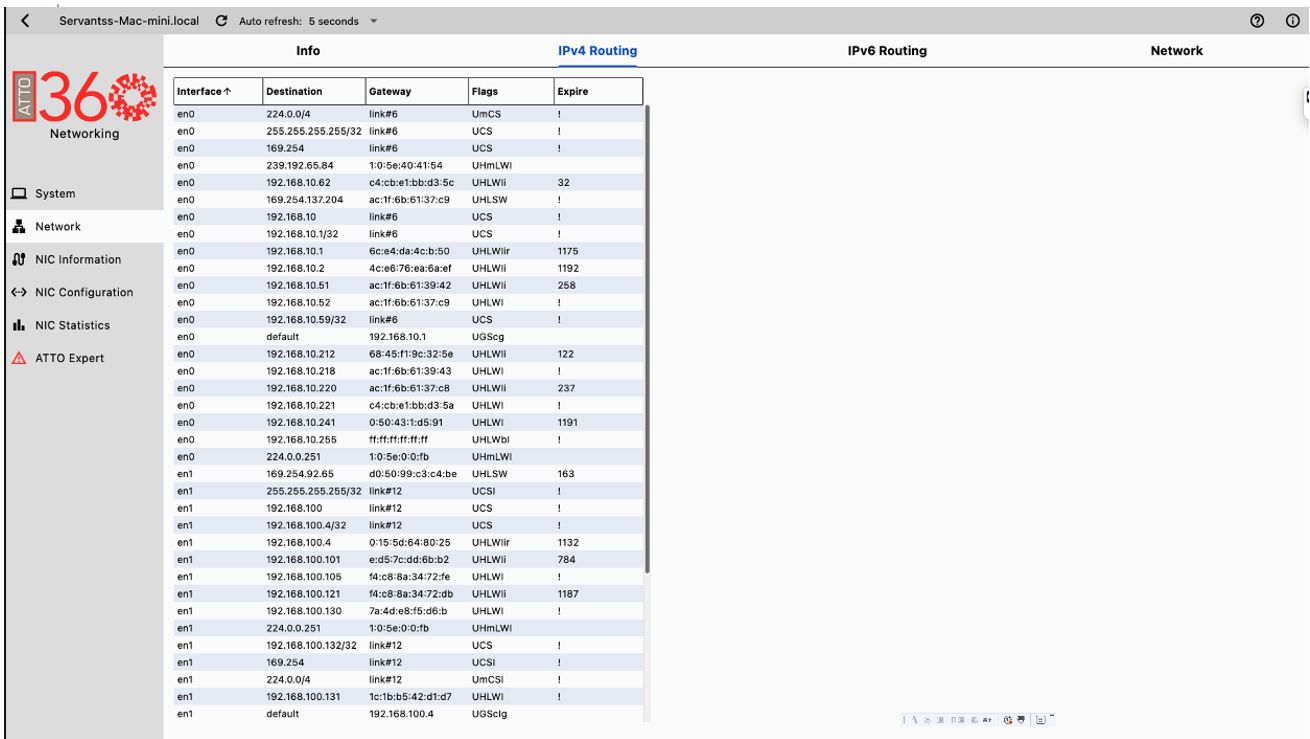This screenshot has height=739, width=1310.
Task: Click the UmCSI flags cell
Action: coord(490,679)
